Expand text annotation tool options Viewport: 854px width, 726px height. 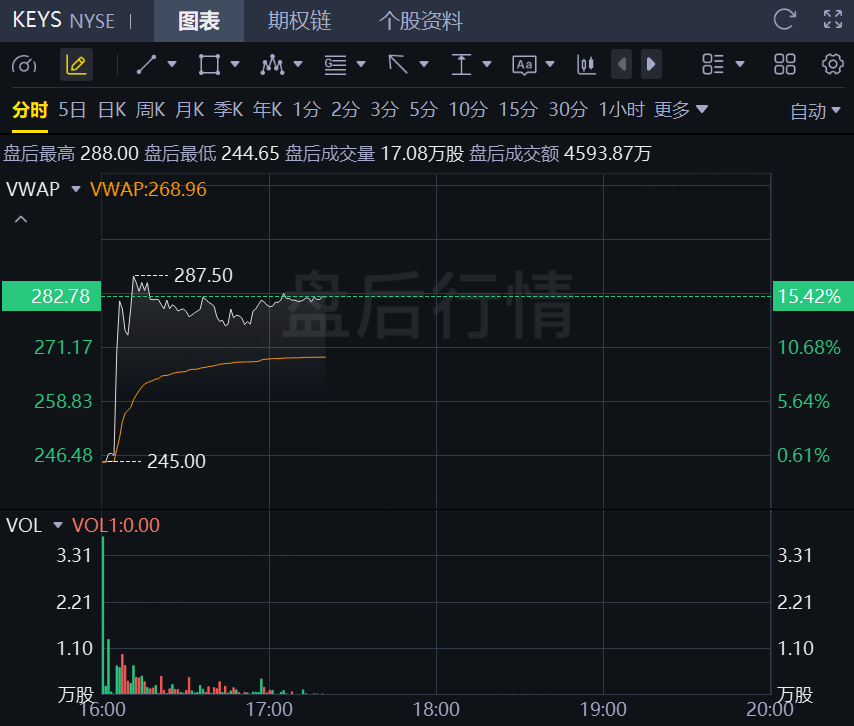pos(550,64)
